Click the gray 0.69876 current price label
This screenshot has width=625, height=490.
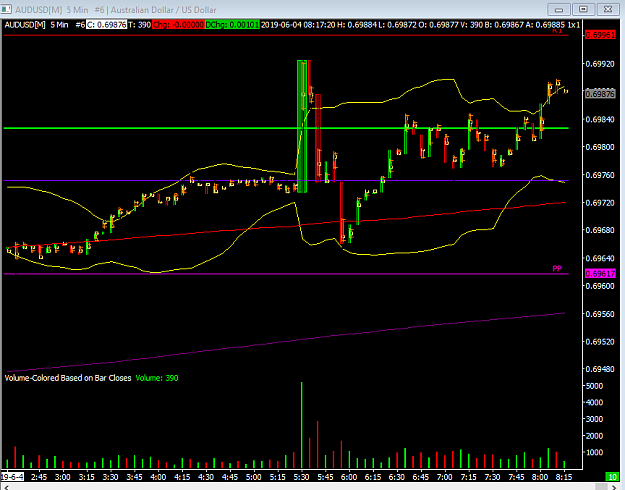pos(600,94)
